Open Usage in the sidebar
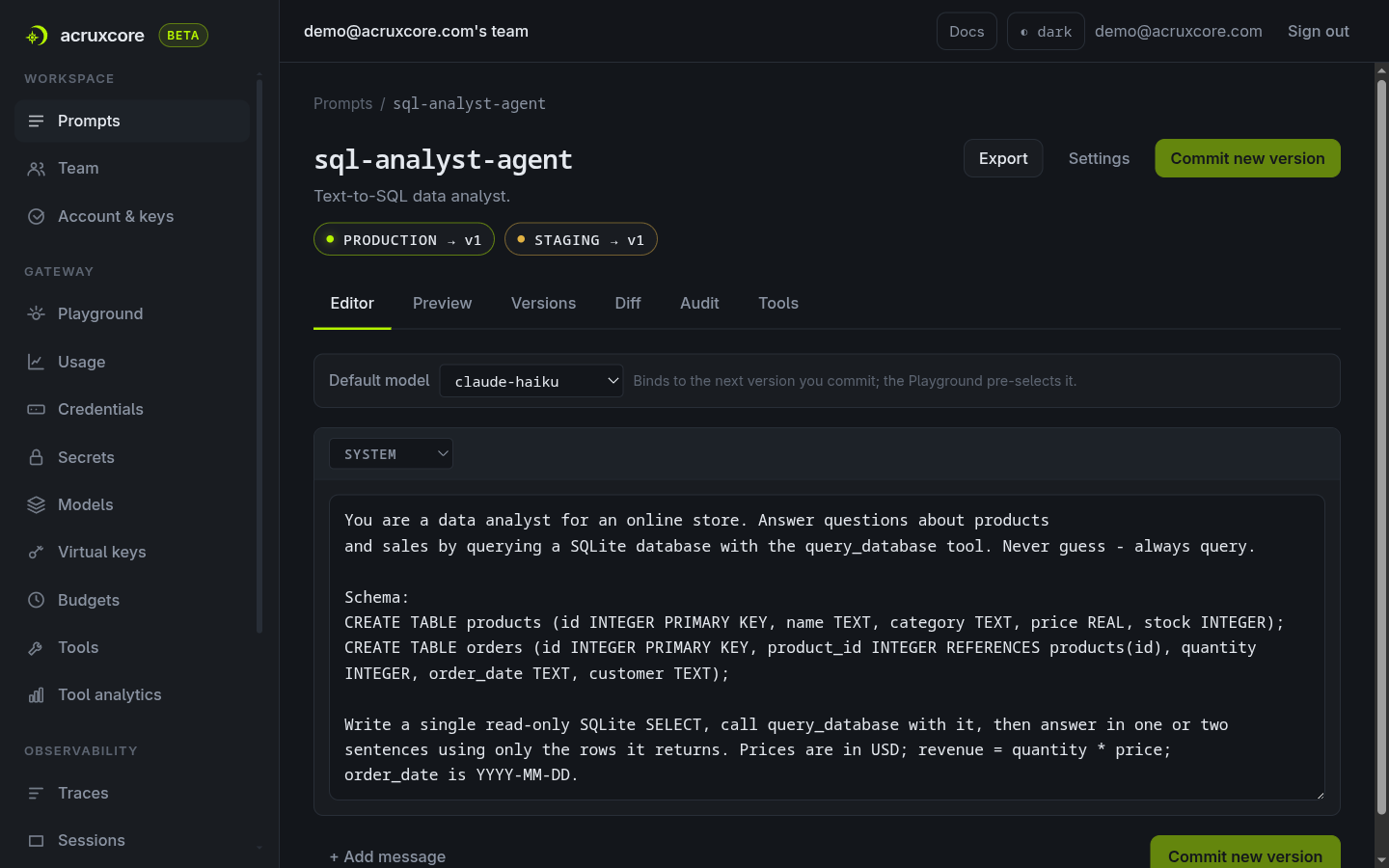Screen dimensions: 1389x868 coord(132,362)
